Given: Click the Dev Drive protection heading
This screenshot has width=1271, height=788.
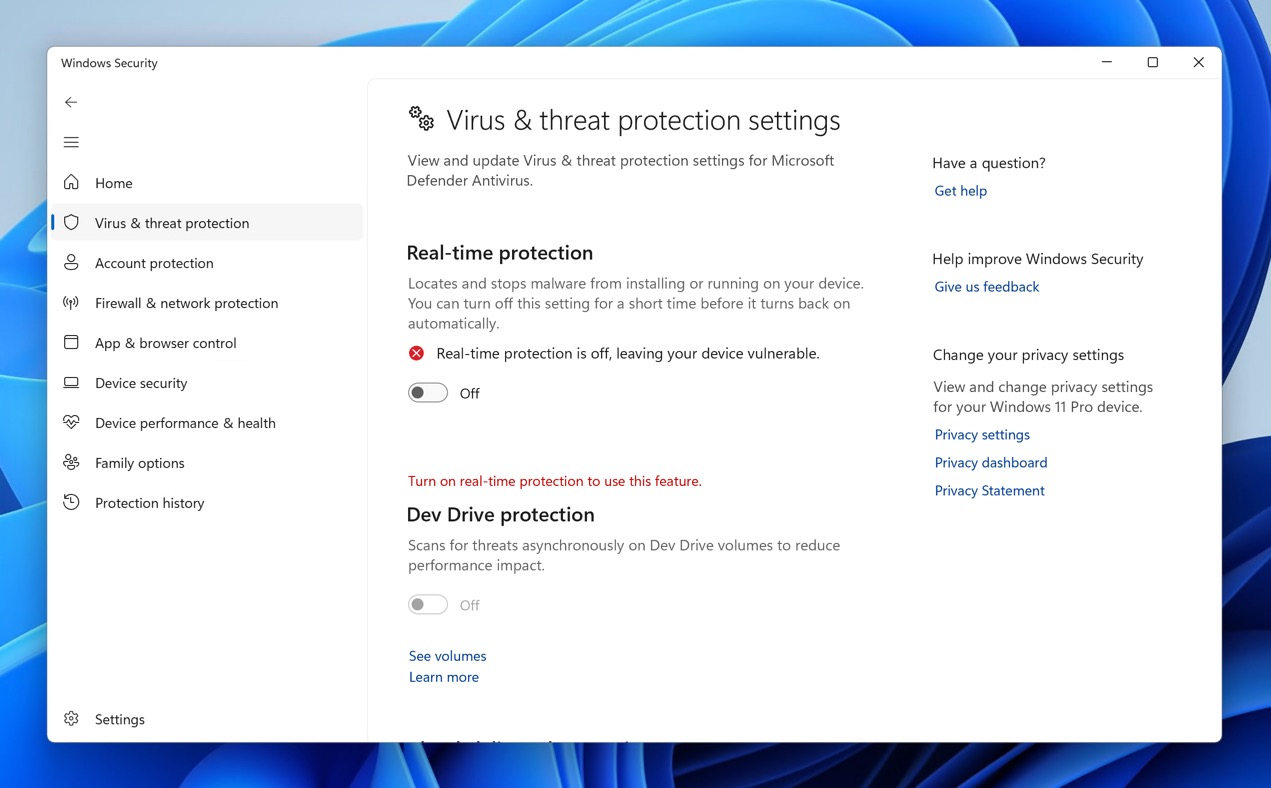Looking at the screenshot, I should point(500,515).
